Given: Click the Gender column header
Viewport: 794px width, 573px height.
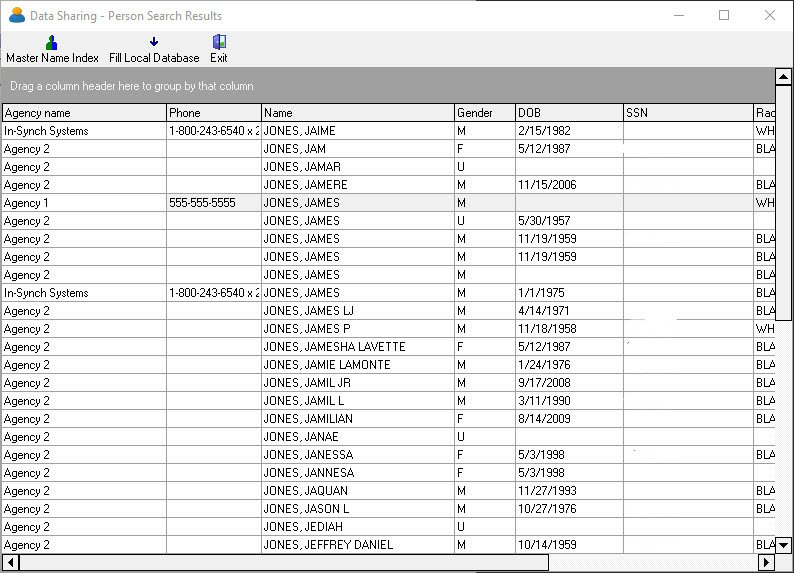Looking at the screenshot, I should [484, 113].
